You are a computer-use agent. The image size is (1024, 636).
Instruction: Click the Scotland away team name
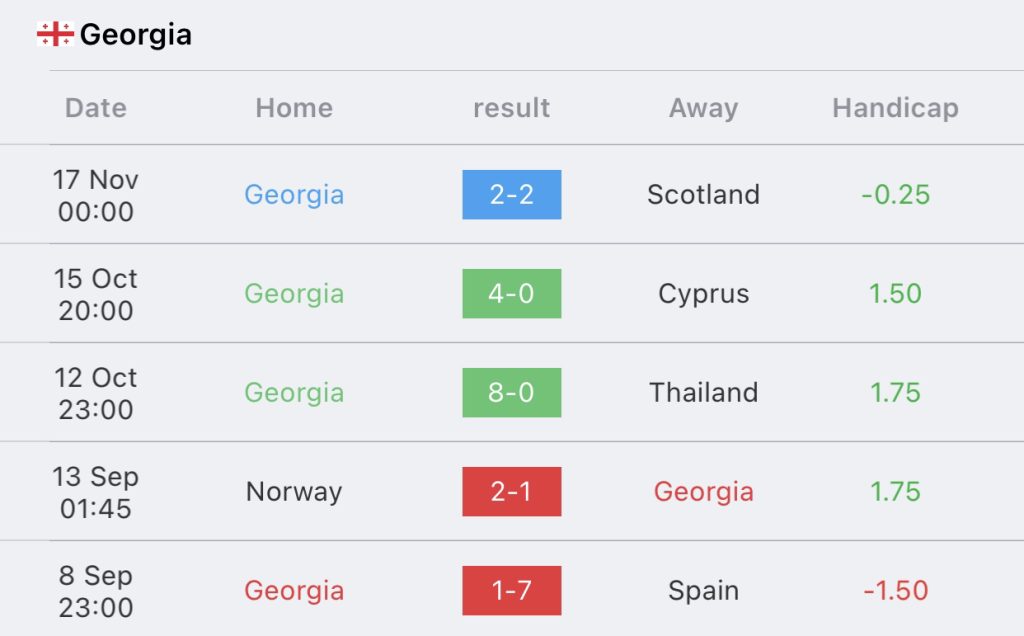pos(703,195)
